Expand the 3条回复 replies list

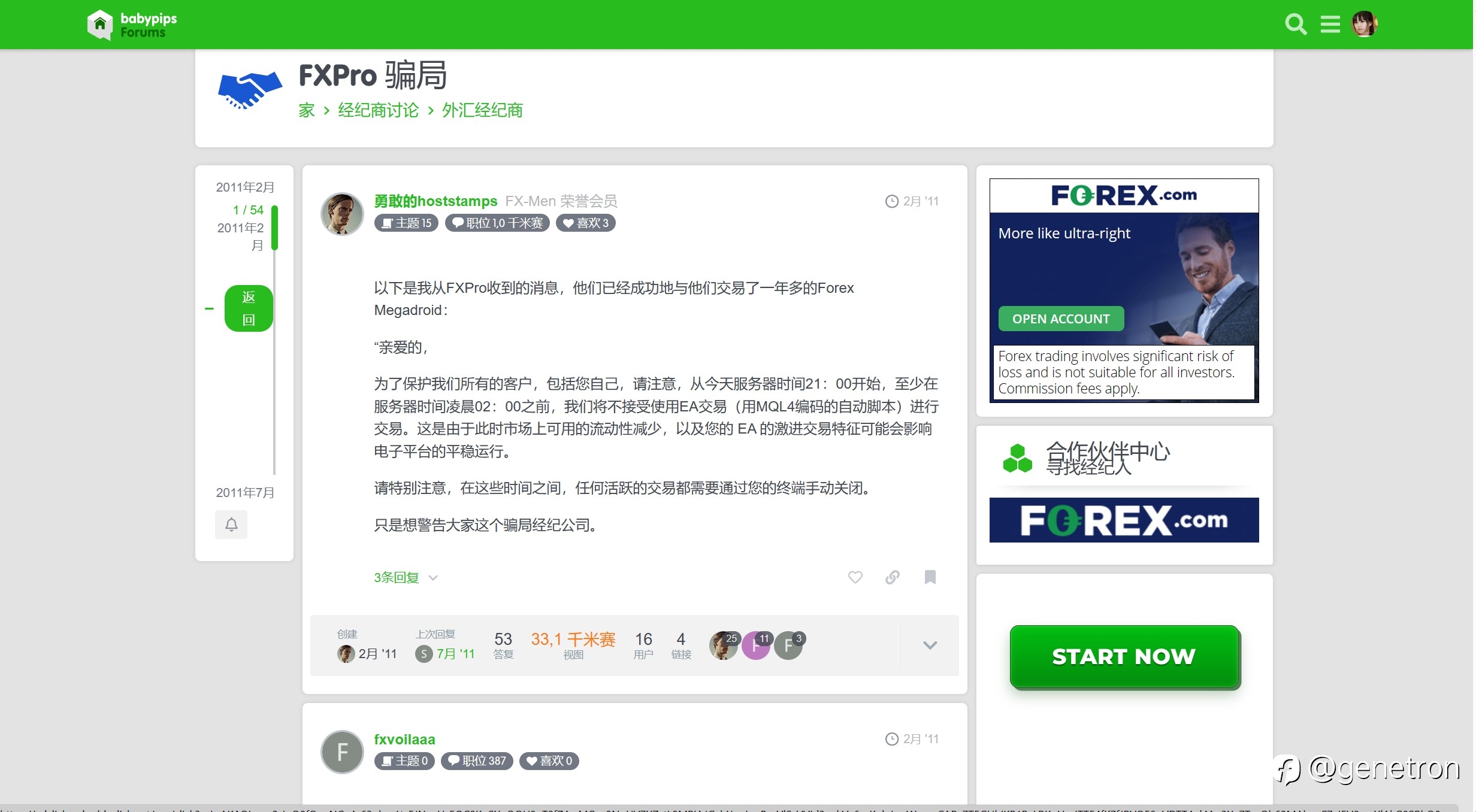click(406, 578)
